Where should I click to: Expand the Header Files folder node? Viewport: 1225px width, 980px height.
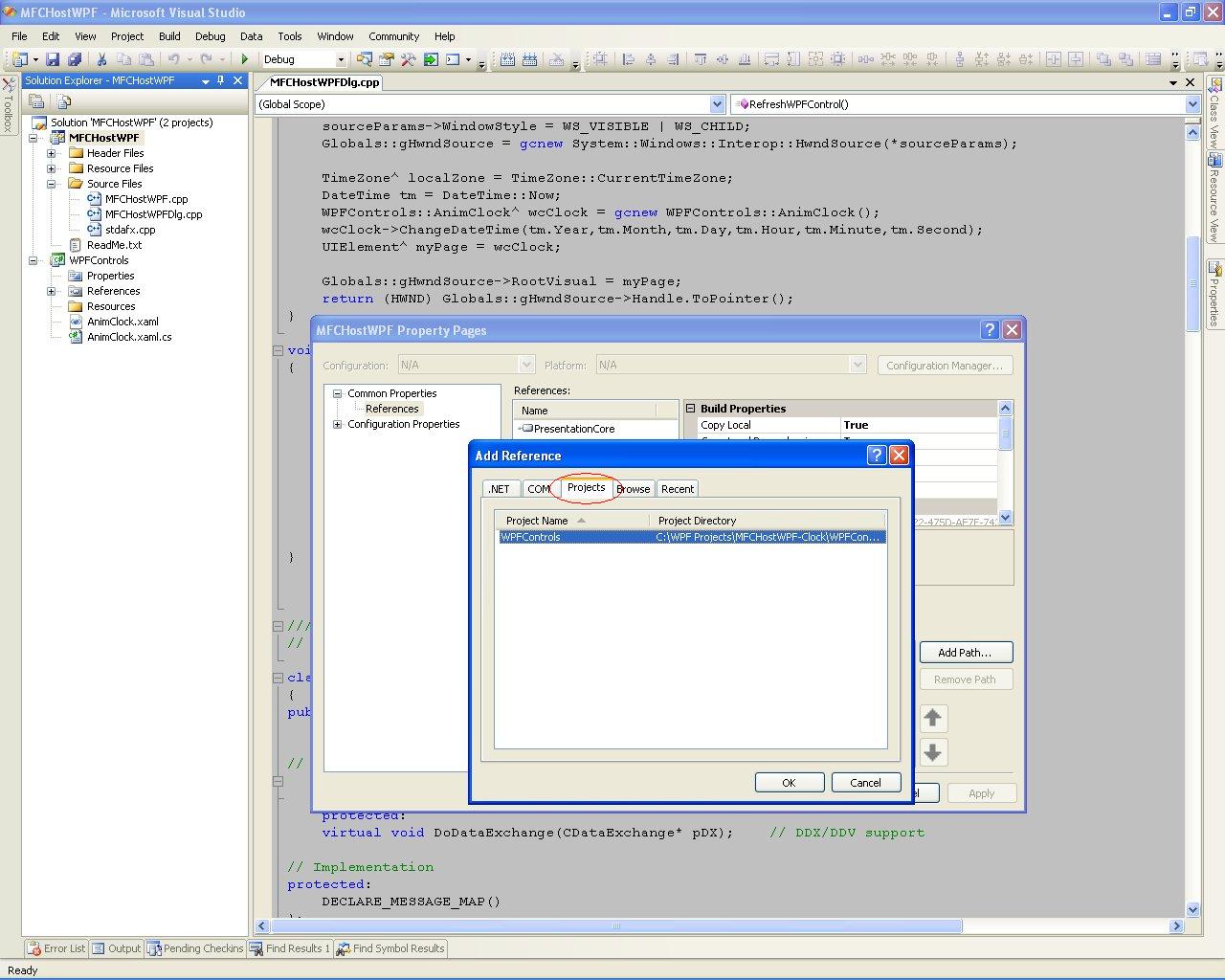coord(52,153)
